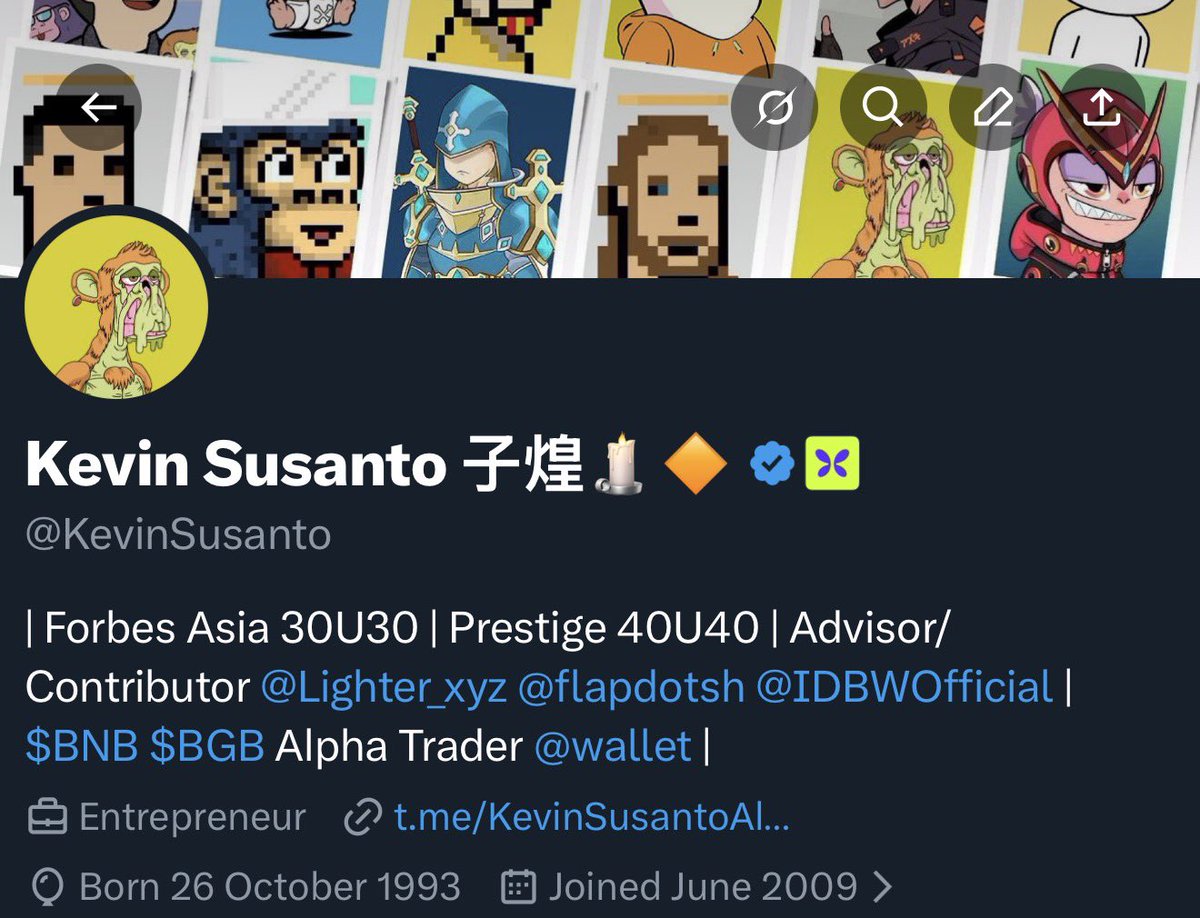This screenshot has width=1200, height=918.
Task: Tap the blue verified checkmark badge
Action: pyautogui.click(x=772, y=464)
